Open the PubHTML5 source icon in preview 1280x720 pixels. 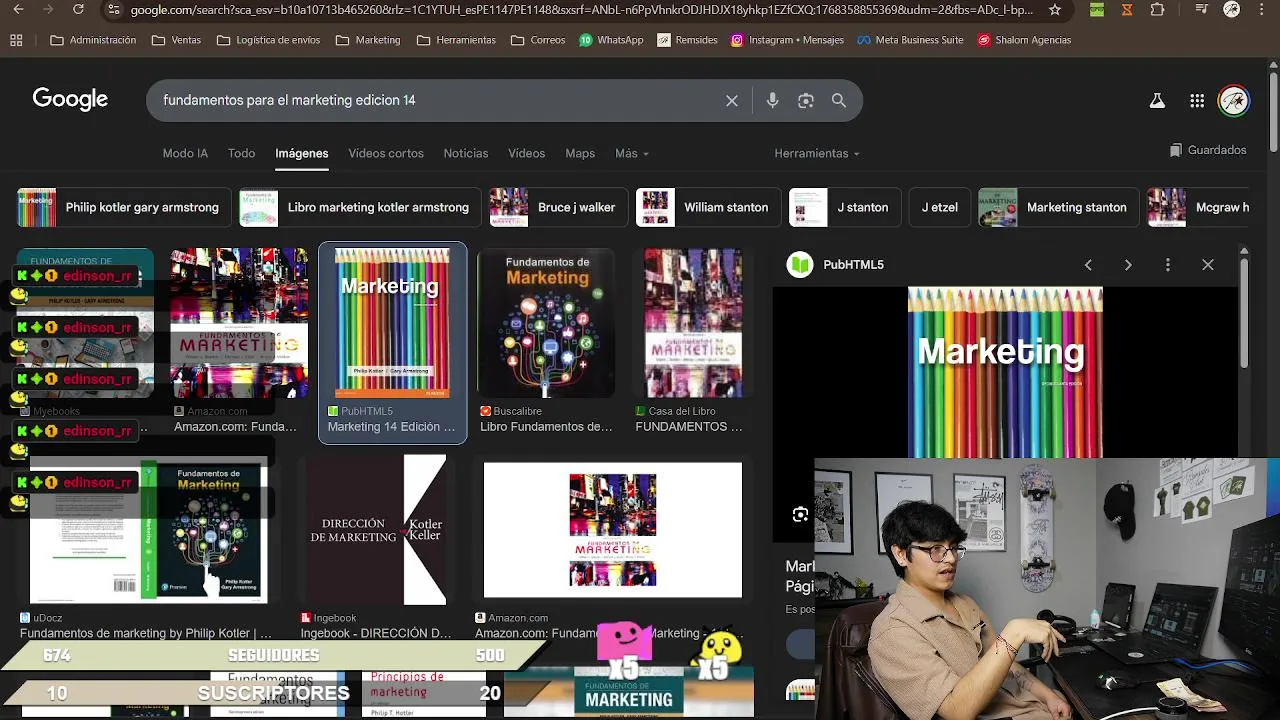pos(800,265)
